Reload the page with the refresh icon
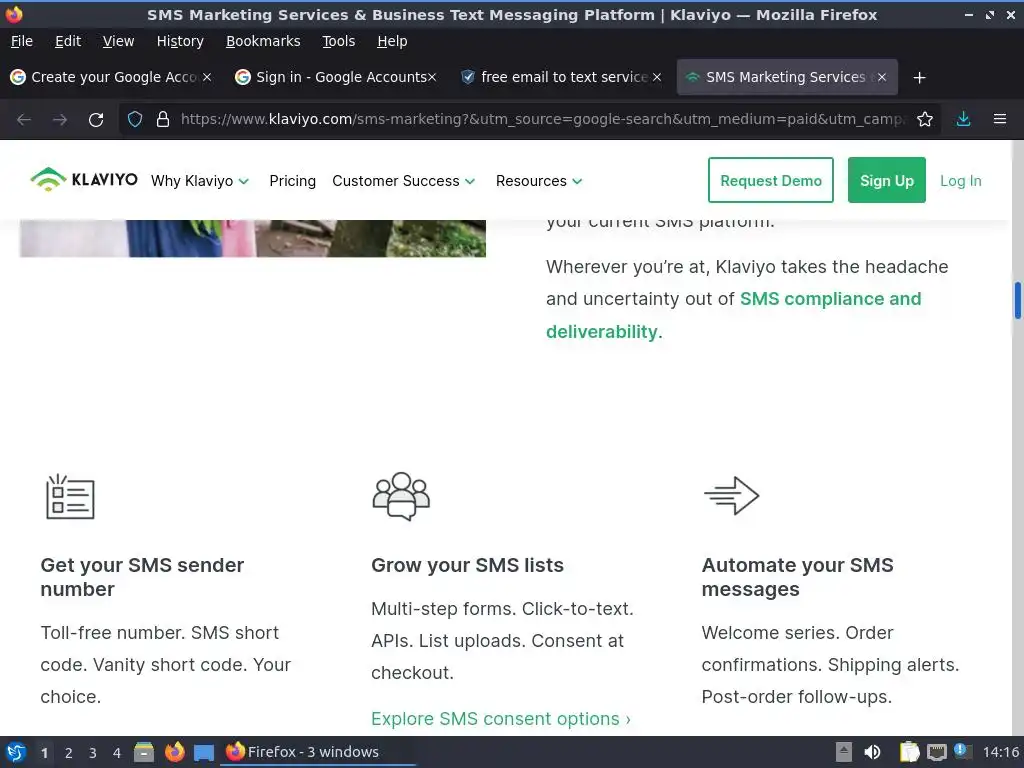Viewport: 1024px width, 768px height. point(96,120)
